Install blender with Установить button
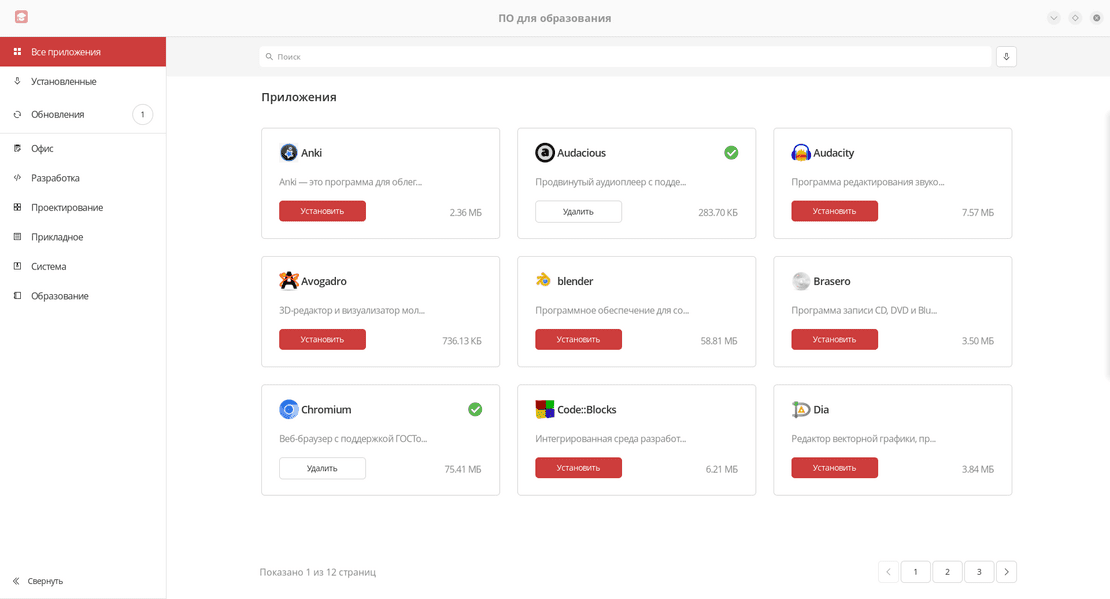The width and height of the screenshot is (1110, 599). point(578,339)
